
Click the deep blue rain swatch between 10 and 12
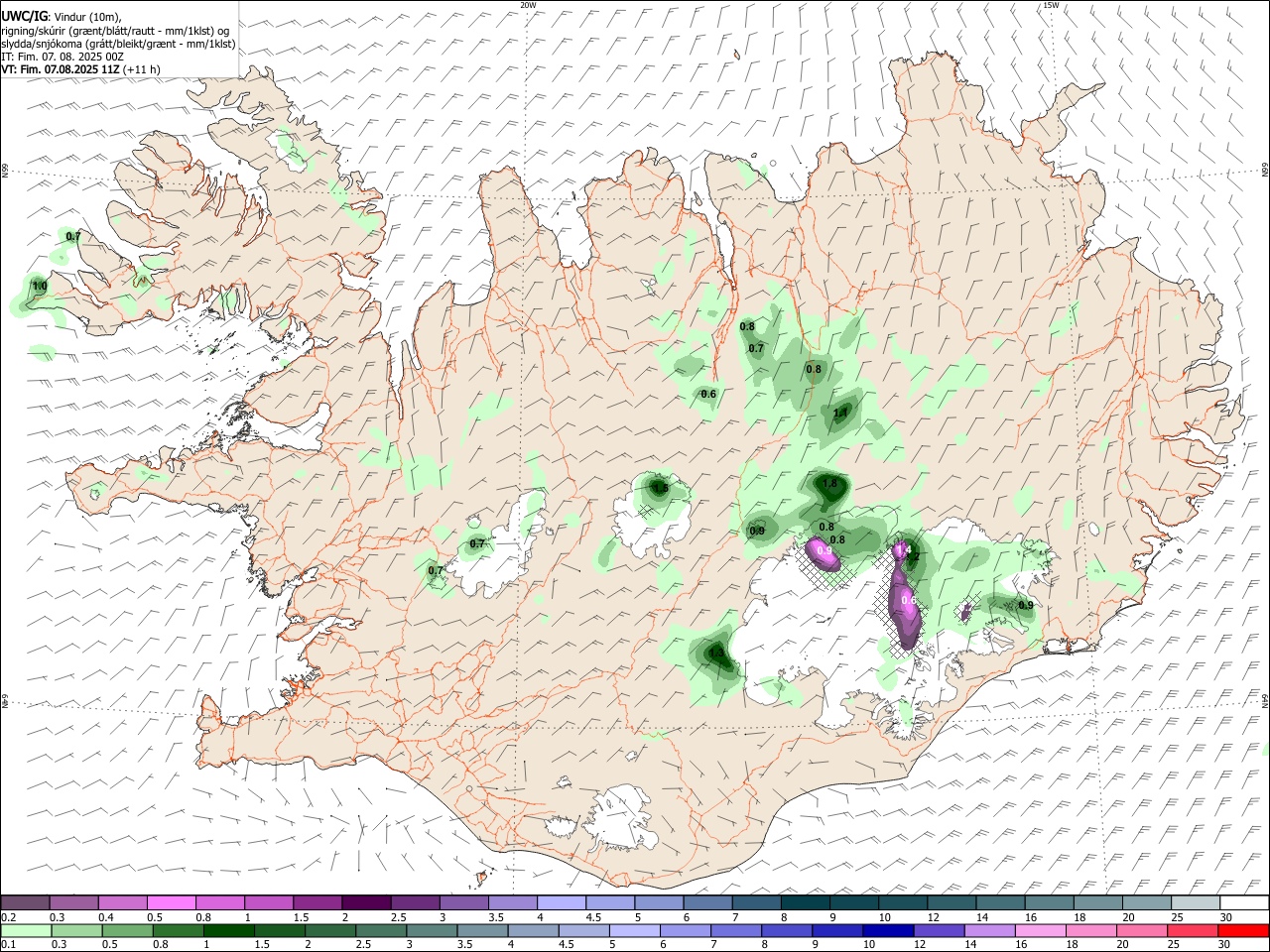point(886,930)
